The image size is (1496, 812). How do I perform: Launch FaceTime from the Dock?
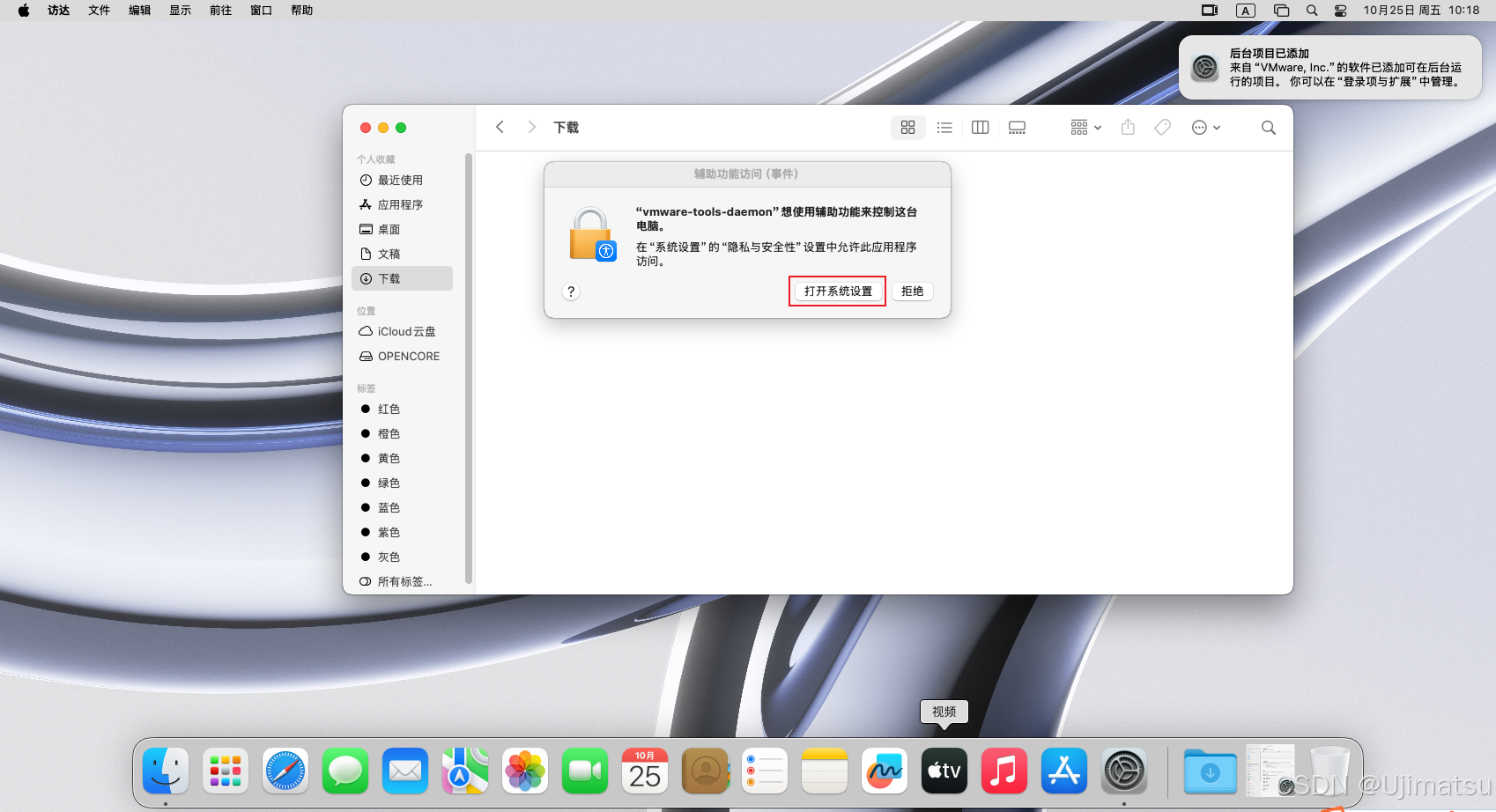[x=585, y=771]
